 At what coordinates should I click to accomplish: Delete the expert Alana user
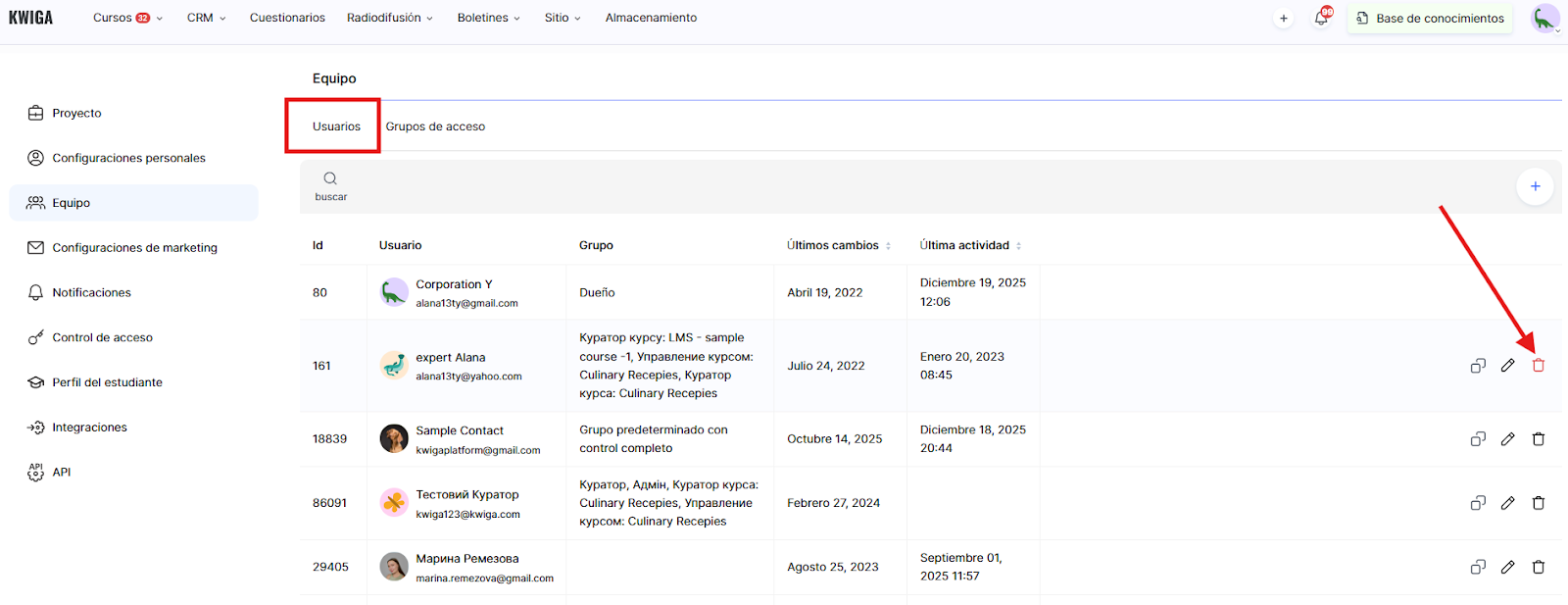click(1538, 366)
